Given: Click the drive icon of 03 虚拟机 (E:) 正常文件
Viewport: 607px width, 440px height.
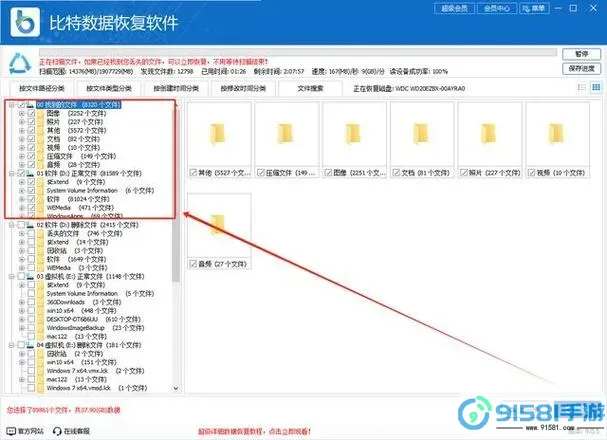Looking at the screenshot, I should tap(30, 276).
